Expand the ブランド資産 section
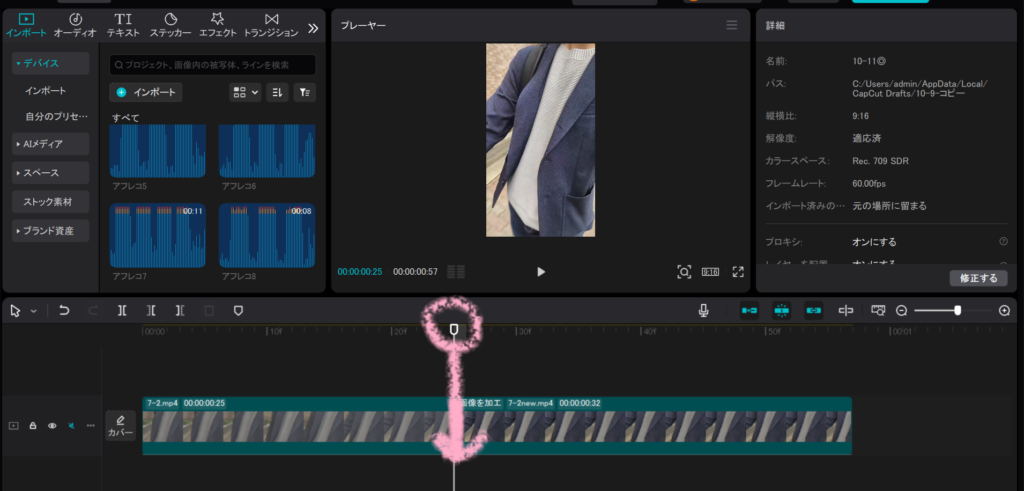 click(x=50, y=230)
